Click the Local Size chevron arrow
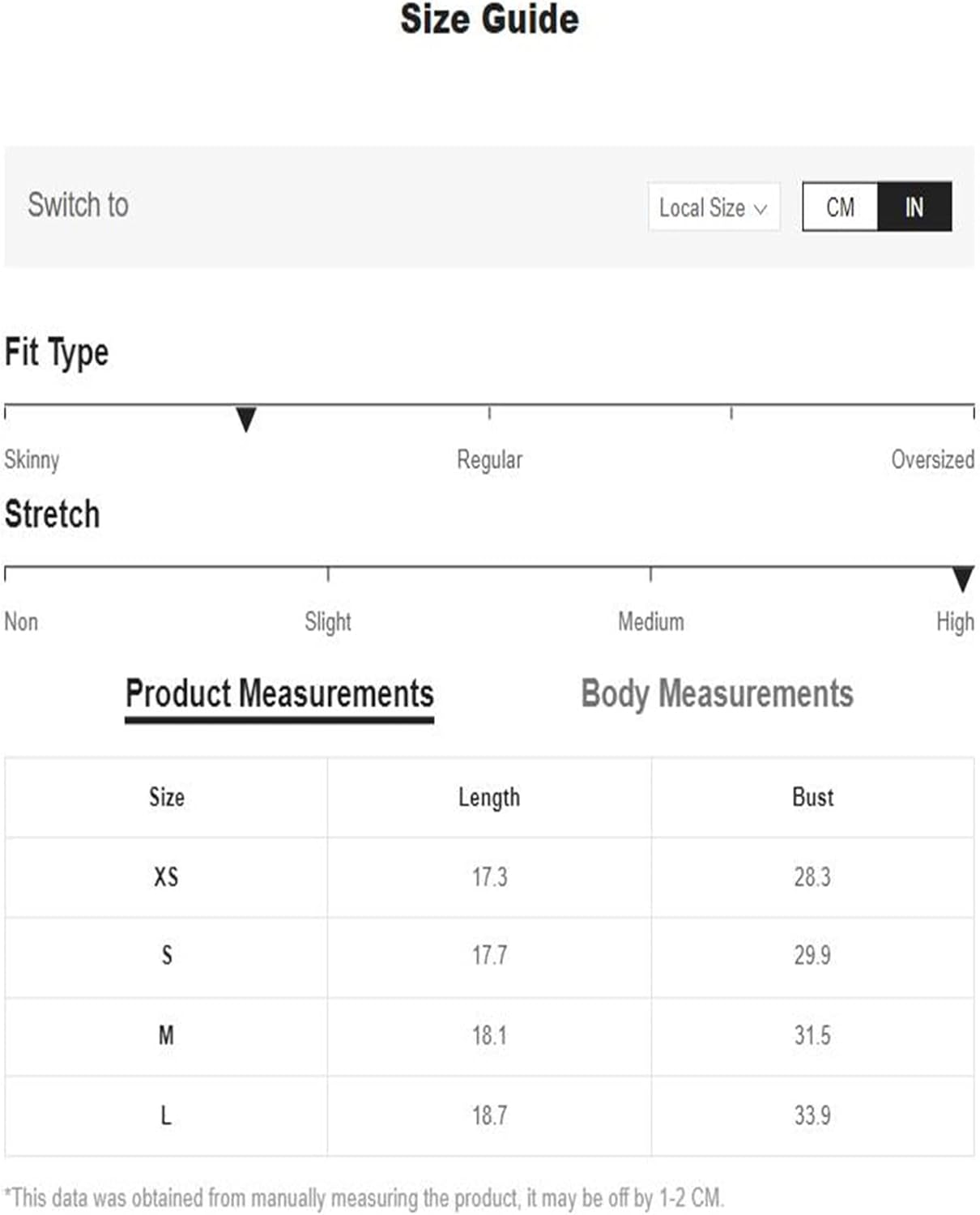This screenshot has width=980, height=1215. point(761,209)
